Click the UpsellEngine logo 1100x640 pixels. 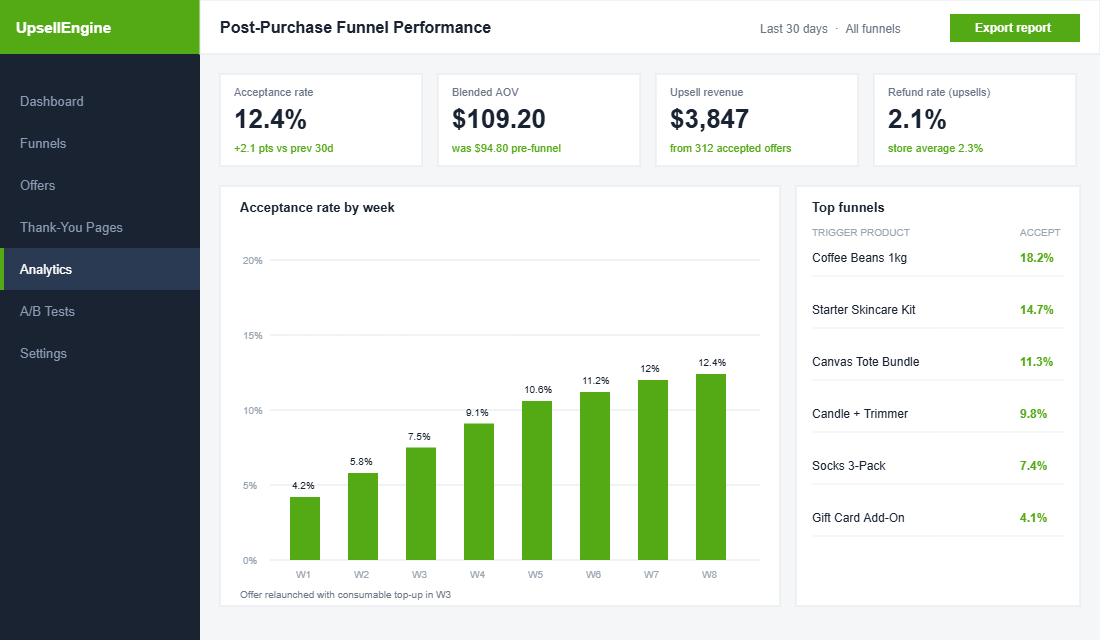(x=63, y=28)
